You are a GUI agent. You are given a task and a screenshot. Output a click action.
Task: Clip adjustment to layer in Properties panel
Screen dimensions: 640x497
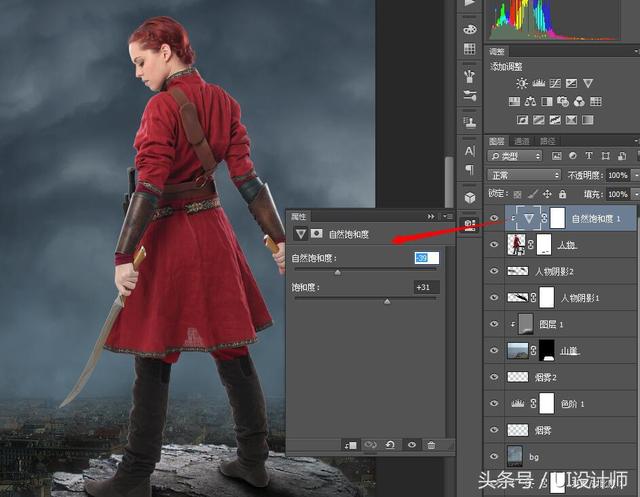(350, 445)
